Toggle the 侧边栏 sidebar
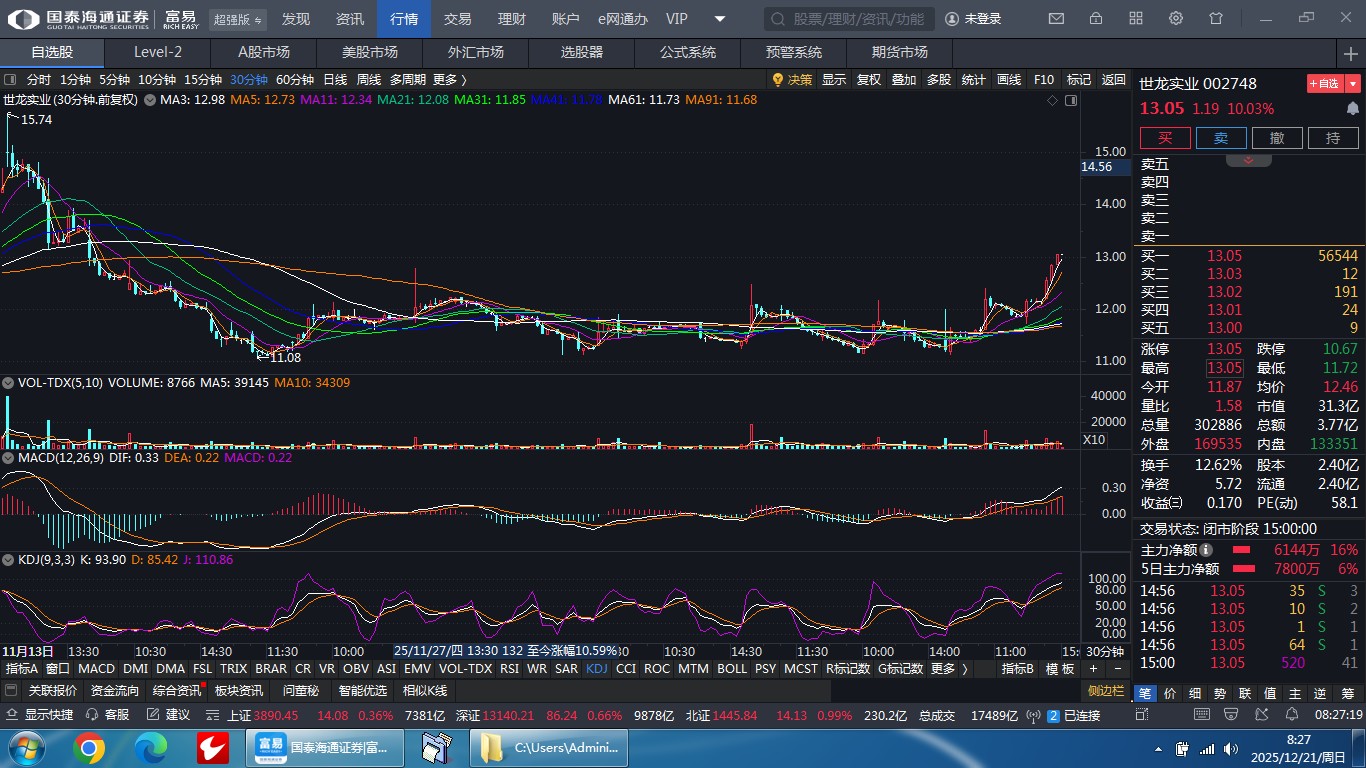Image resolution: width=1366 pixels, height=768 pixels. coord(1106,691)
